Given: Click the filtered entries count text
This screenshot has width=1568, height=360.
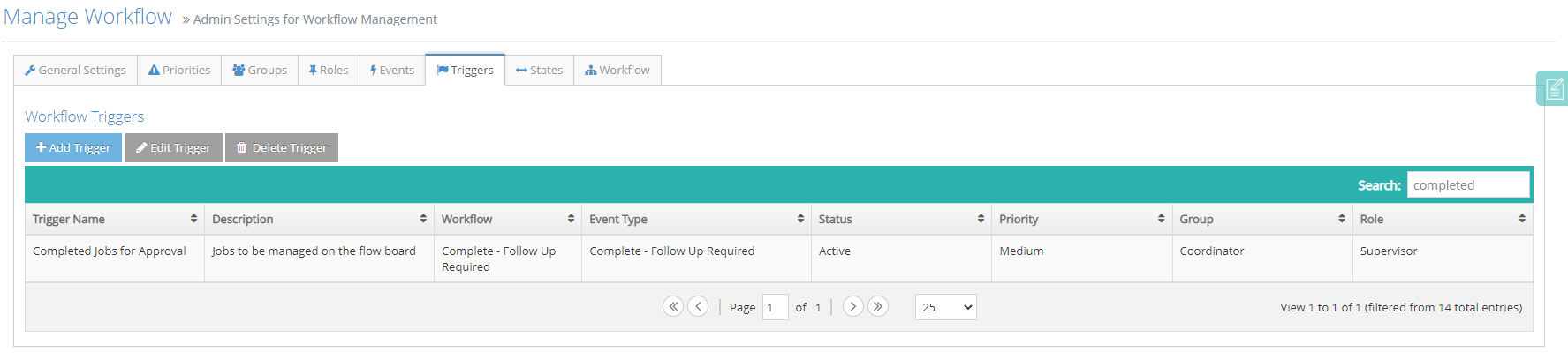Looking at the screenshot, I should tap(1401, 307).
